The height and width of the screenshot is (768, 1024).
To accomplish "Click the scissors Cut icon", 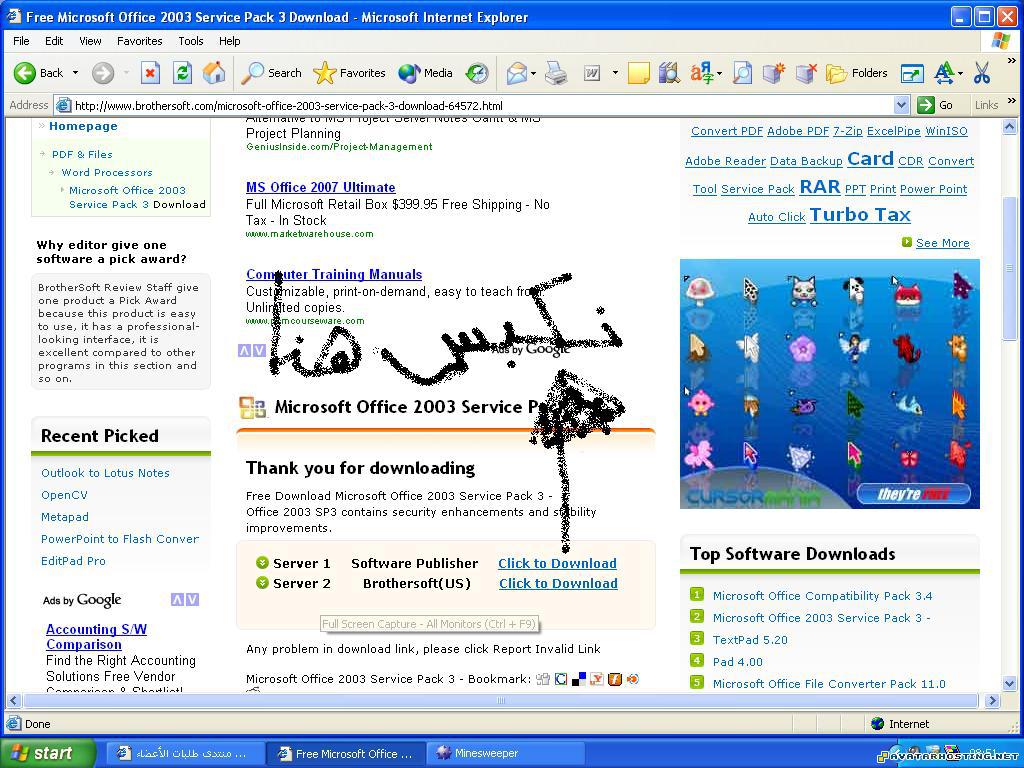I will point(981,73).
